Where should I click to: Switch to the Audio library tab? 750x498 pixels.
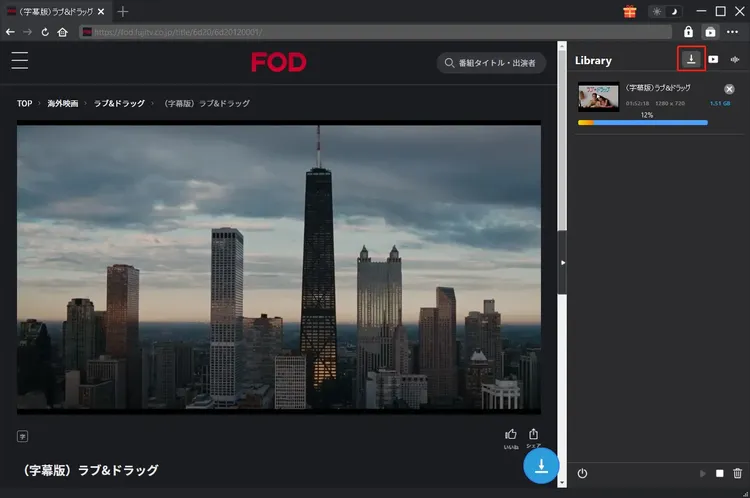736,59
